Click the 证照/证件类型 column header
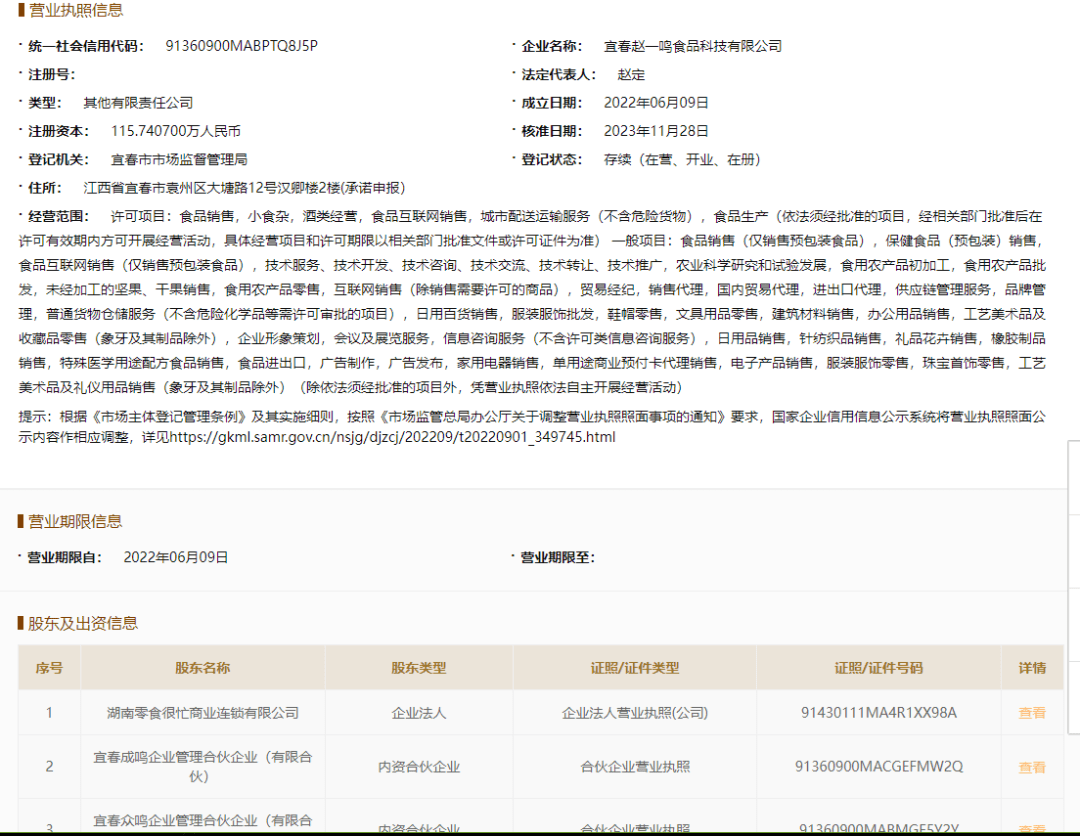This screenshot has height=836, width=1080. (x=635, y=668)
